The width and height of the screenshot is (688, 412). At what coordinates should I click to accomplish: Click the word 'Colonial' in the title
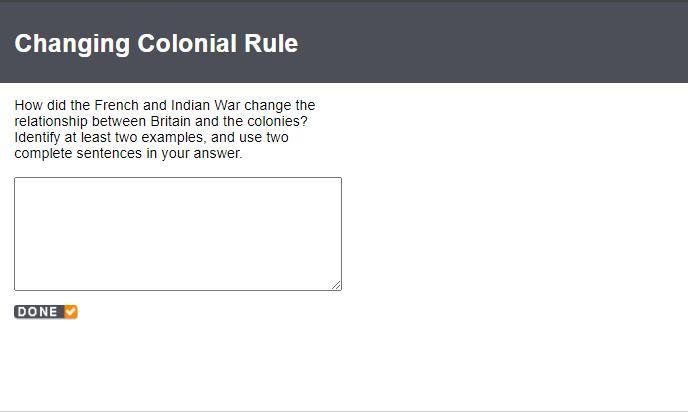(x=187, y=43)
